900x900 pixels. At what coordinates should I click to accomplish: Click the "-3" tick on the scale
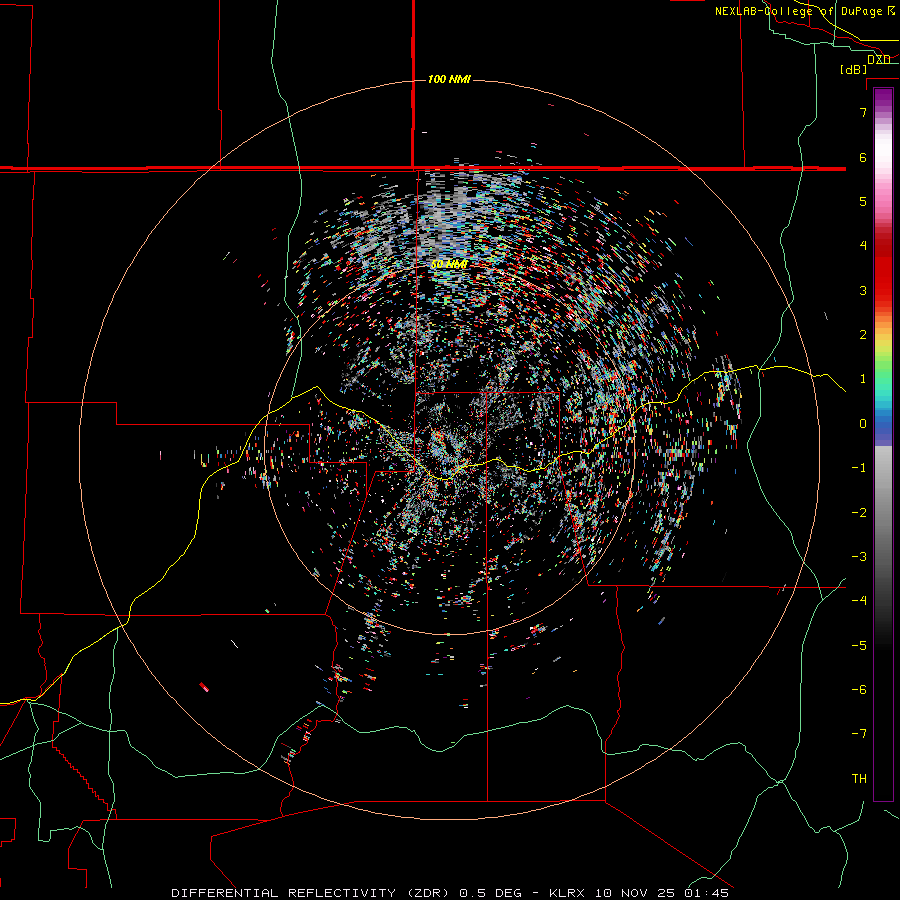(859, 556)
